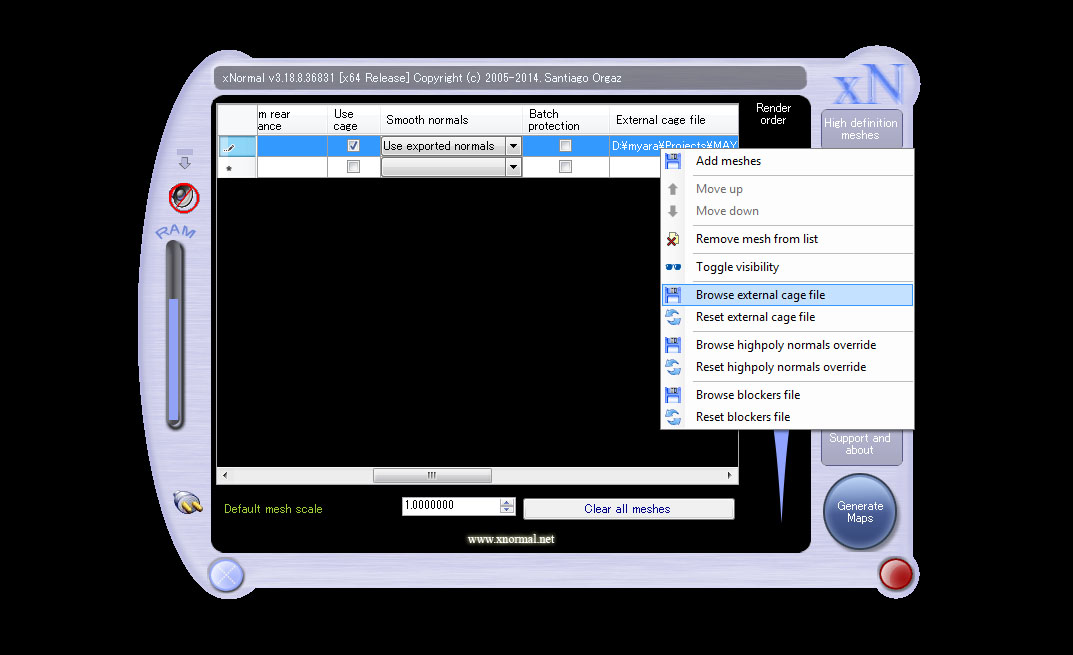This screenshot has width=1073, height=655.
Task: Choose Reset blockers file
Action: [787, 417]
